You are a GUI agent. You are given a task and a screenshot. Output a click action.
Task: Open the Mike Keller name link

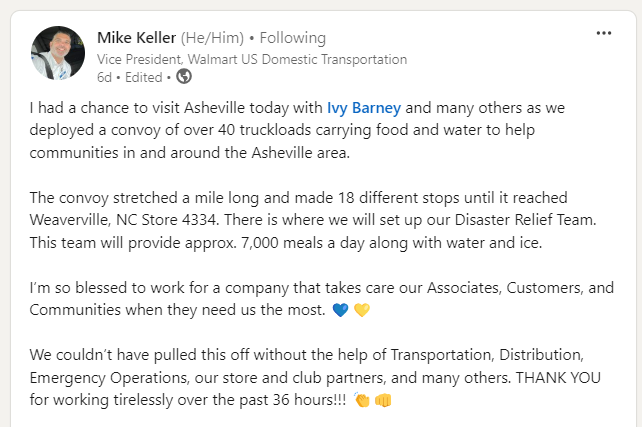coord(136,38)
